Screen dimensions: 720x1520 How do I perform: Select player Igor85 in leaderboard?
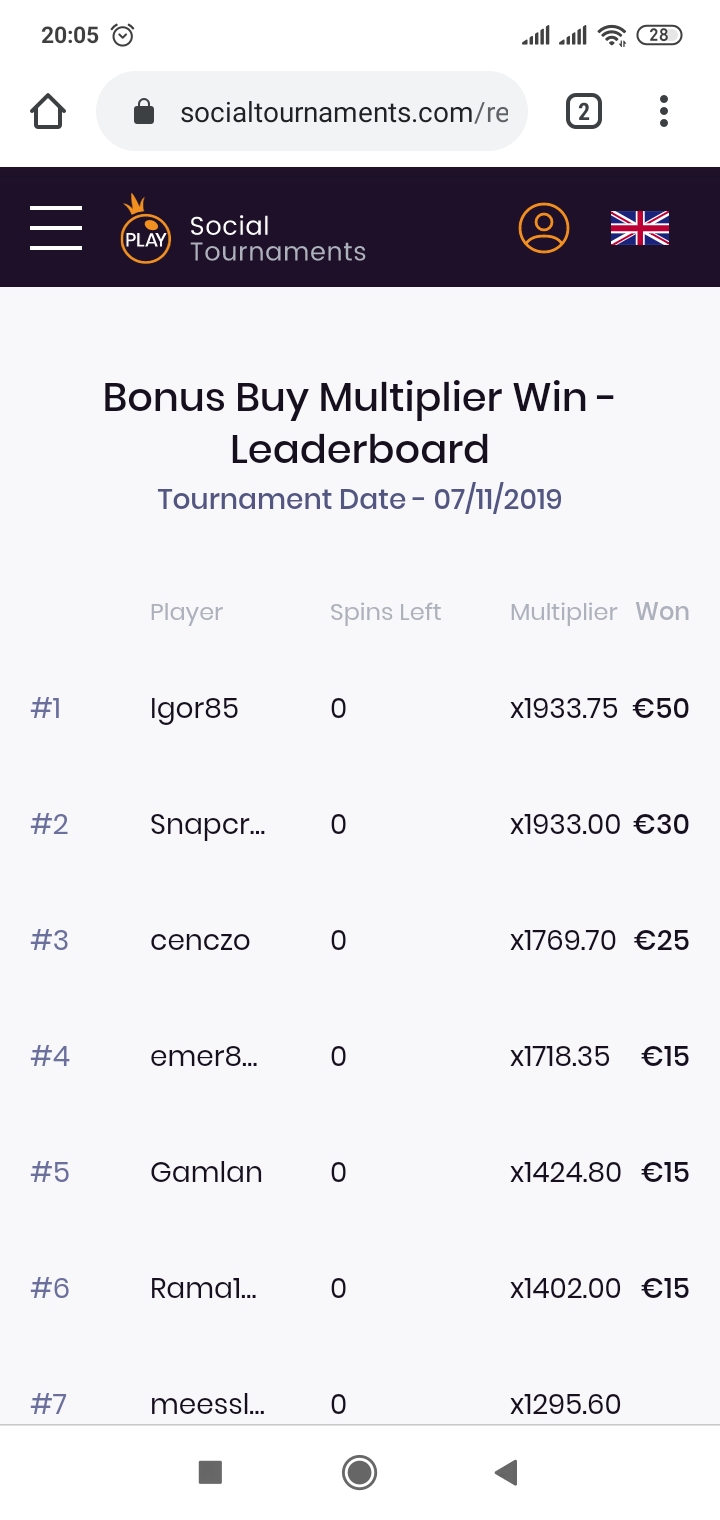pyautogui.click(x=194, y=709)
